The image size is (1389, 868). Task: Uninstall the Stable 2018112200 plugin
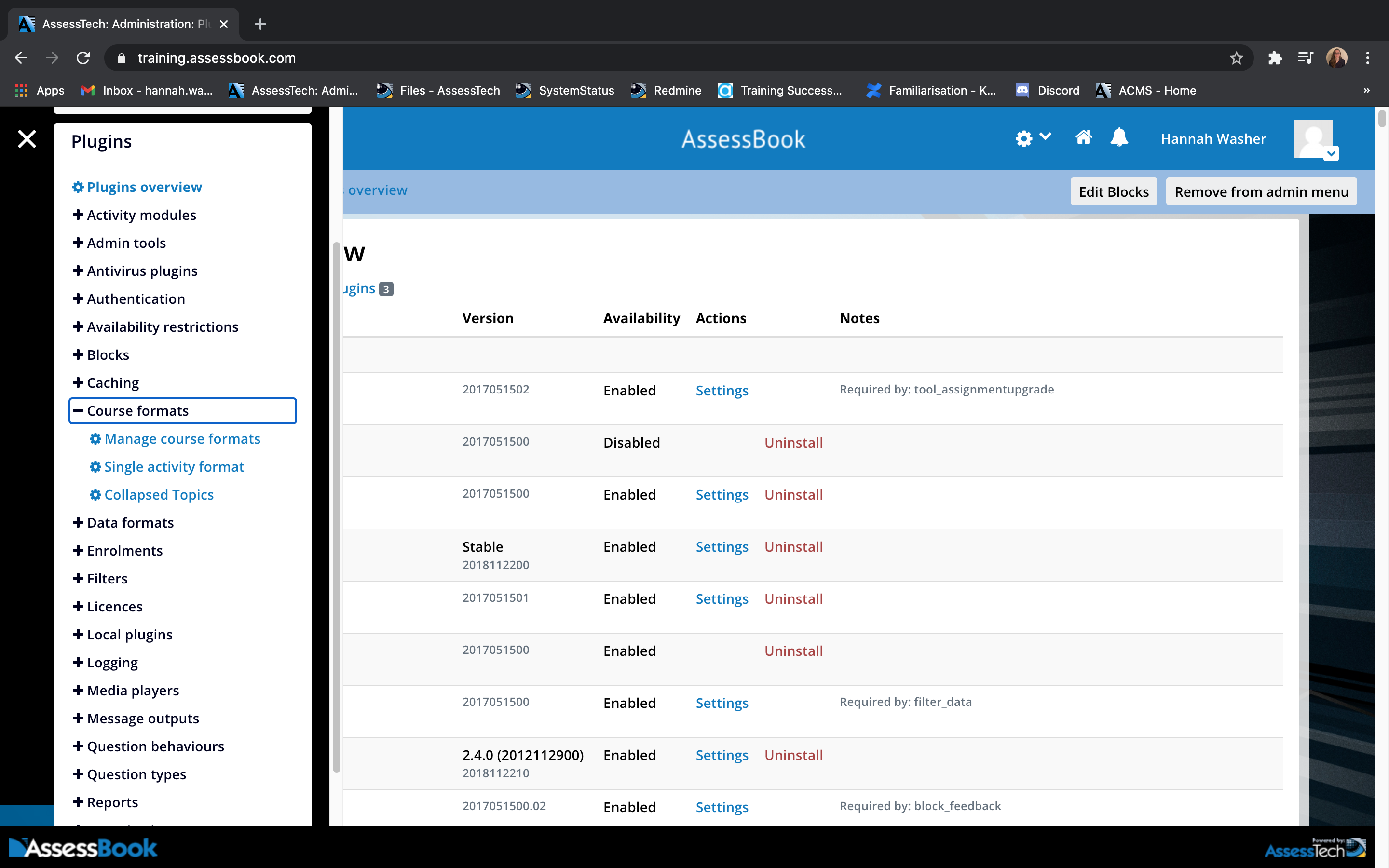pyautogui.click(x=793, y=547)
